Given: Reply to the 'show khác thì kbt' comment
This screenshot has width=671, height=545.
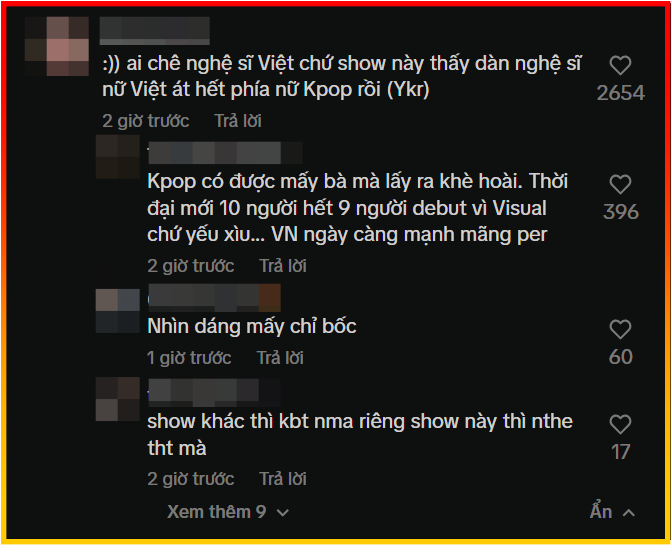Looking at the screenshot, I should point(283,479).
